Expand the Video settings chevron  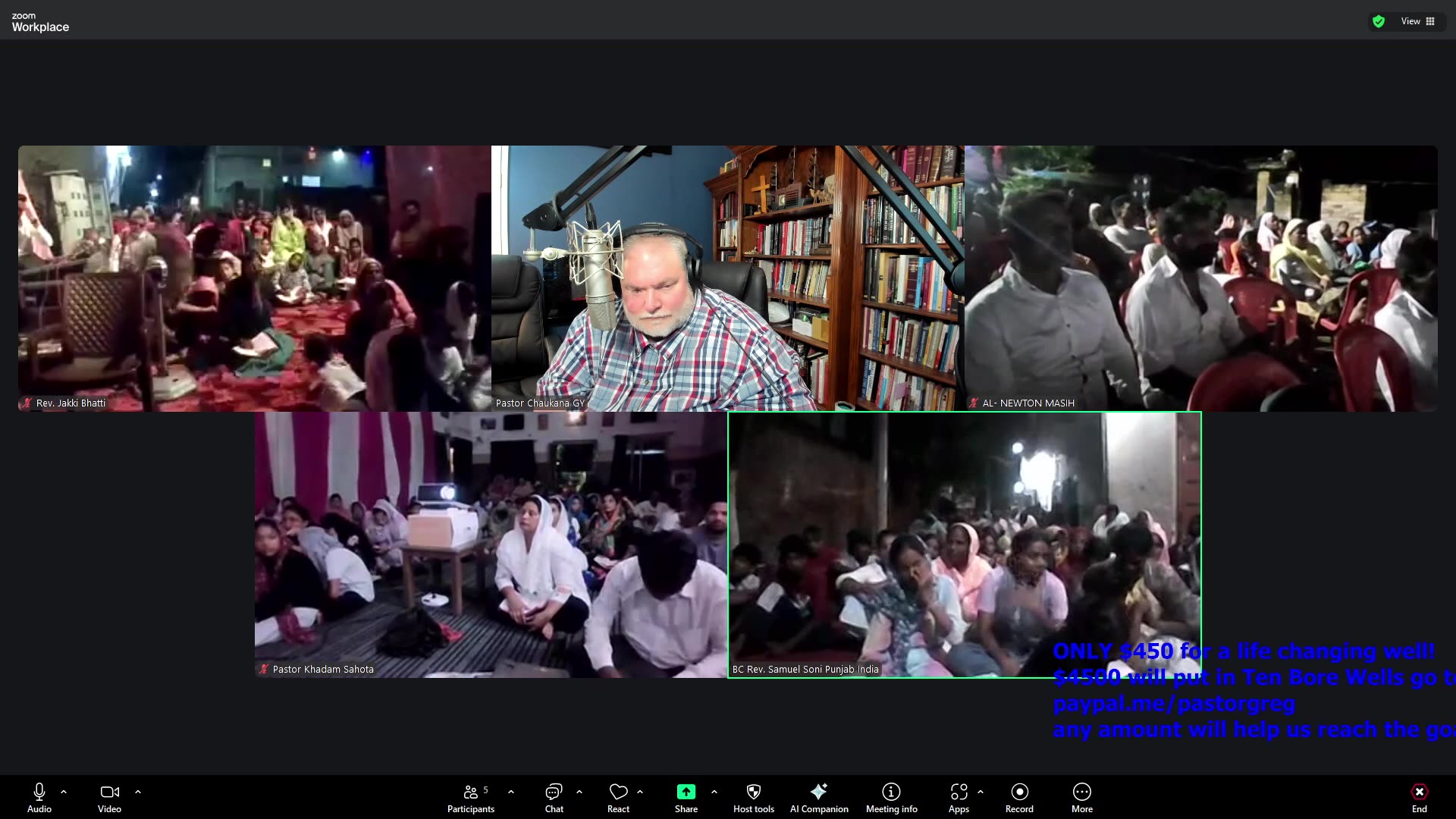click(138, 792)
